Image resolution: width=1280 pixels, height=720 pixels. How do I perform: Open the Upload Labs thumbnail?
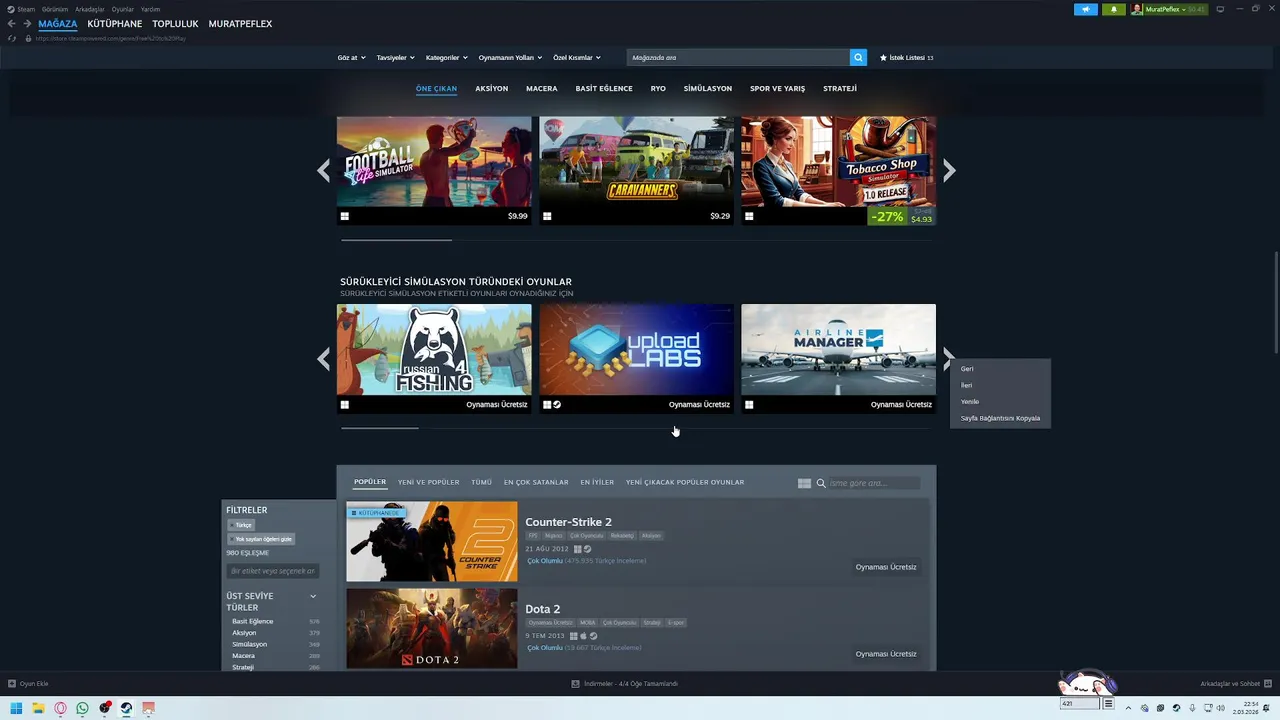(636, 350)
